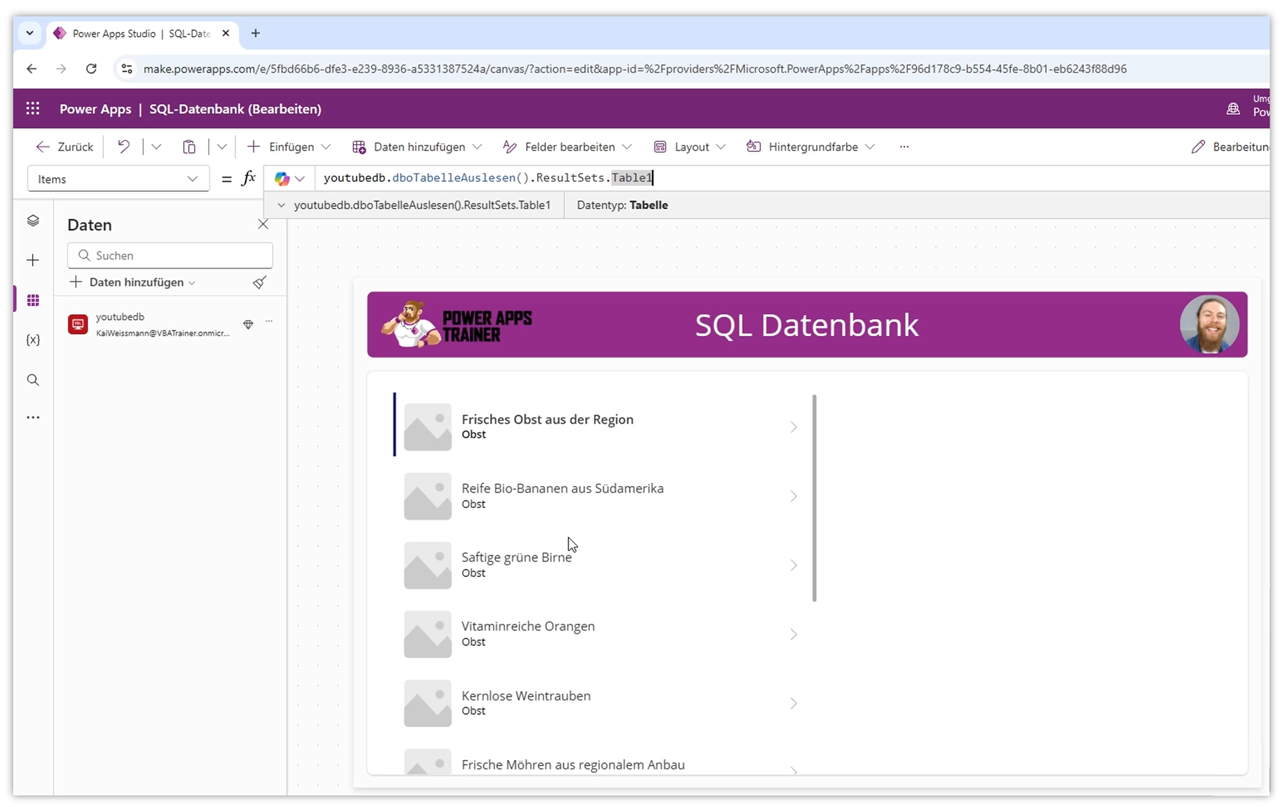Click into the formula bar input

[790, 178]
